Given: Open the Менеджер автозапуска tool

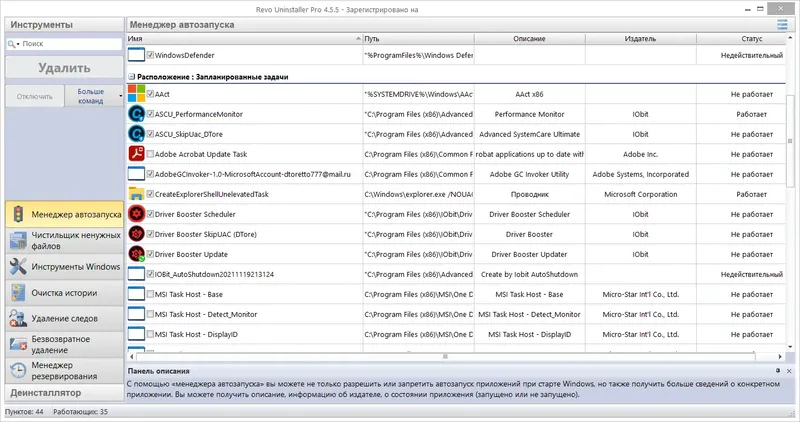Looking at the screenshot, I should coord(64,214).
